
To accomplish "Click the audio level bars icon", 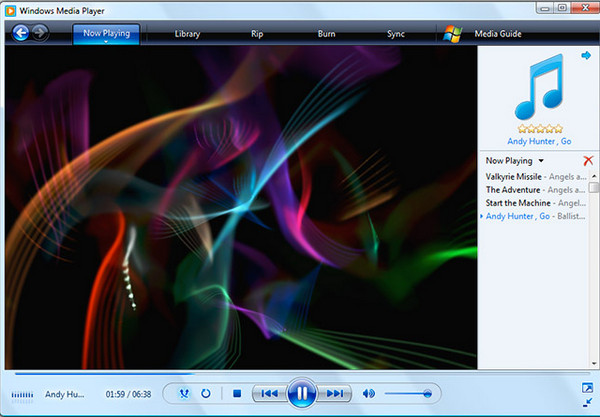I will point(22,395).
